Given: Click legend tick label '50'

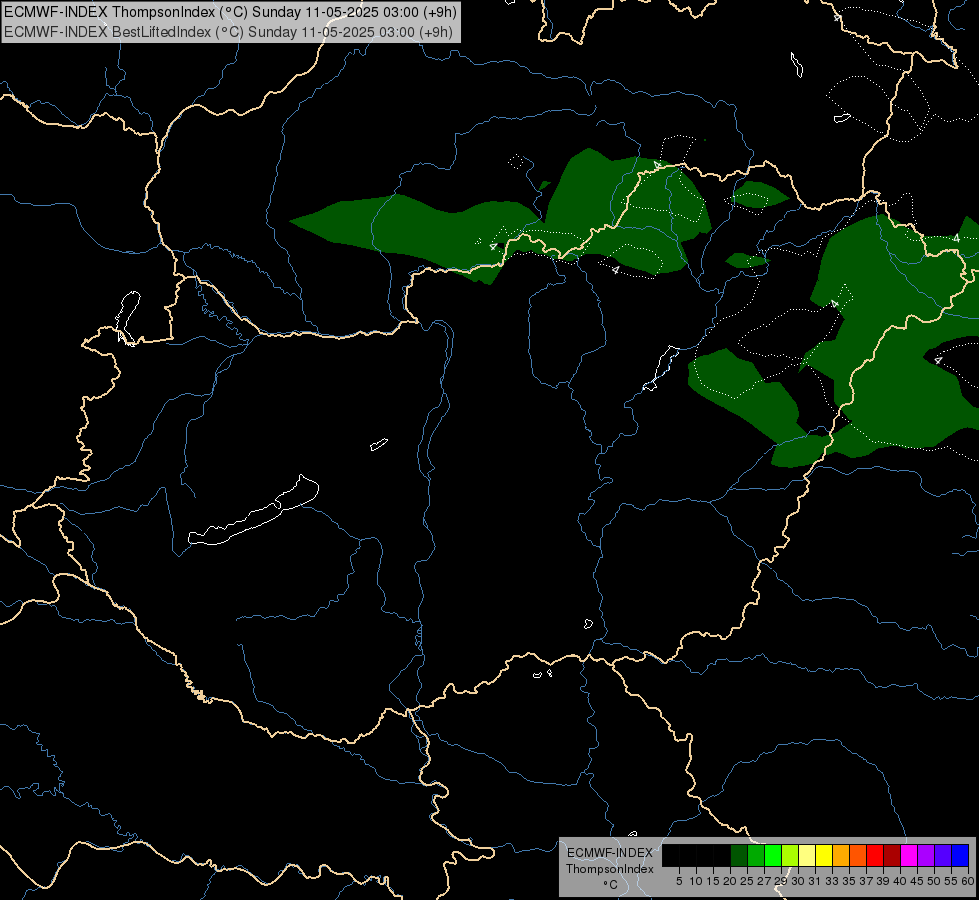Looking at the screenshot, I should 933,881.
